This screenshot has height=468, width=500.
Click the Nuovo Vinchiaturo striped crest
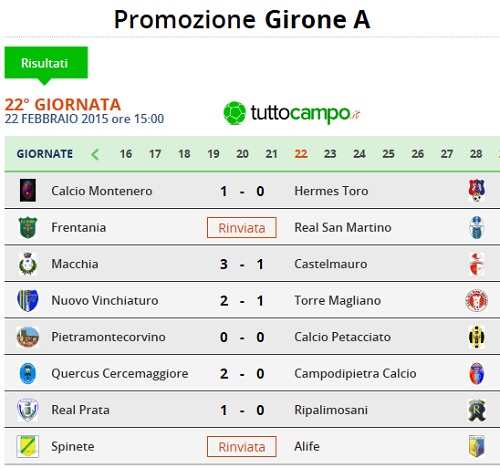click(28, 300)
